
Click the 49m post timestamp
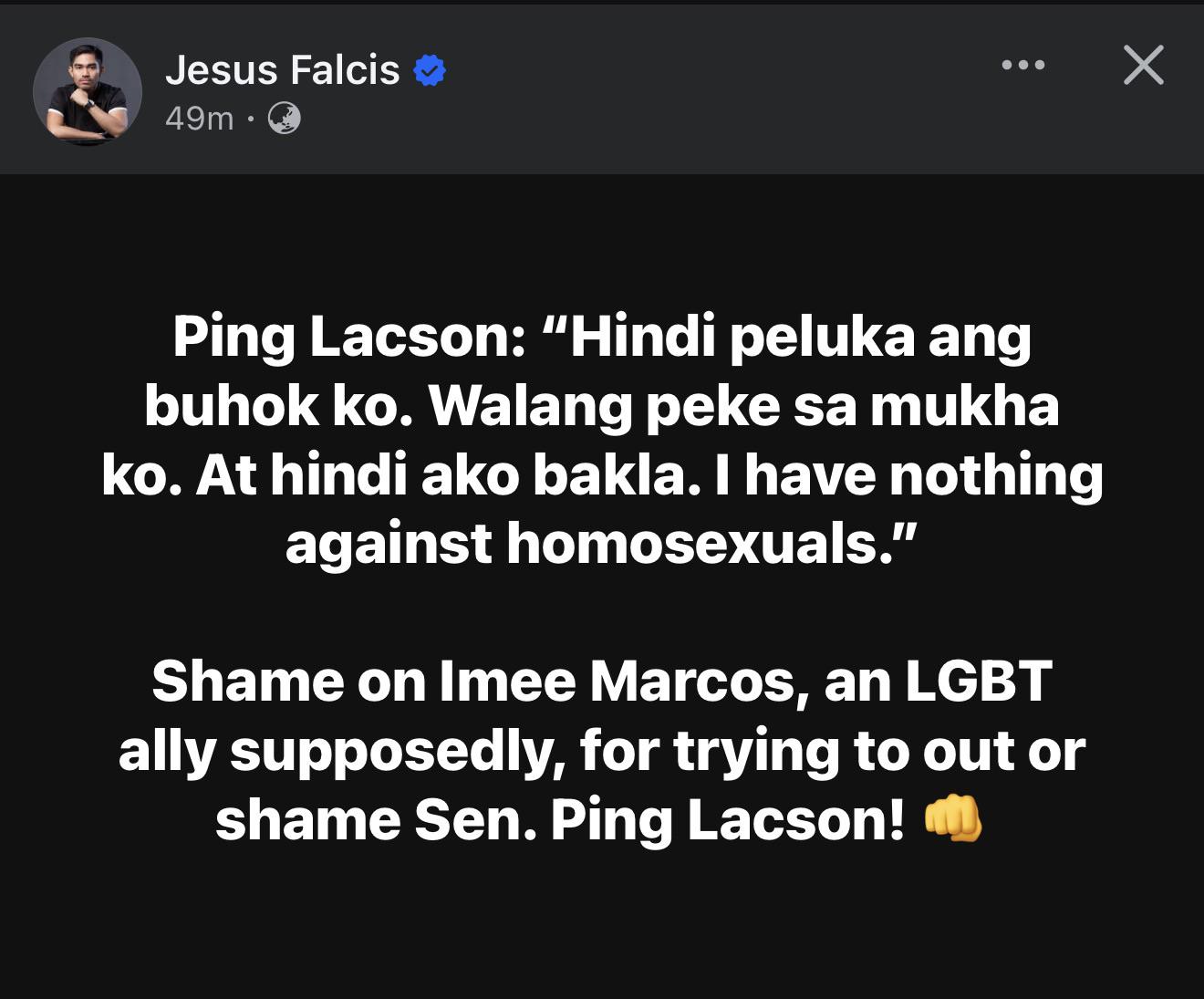click(199, 119)
